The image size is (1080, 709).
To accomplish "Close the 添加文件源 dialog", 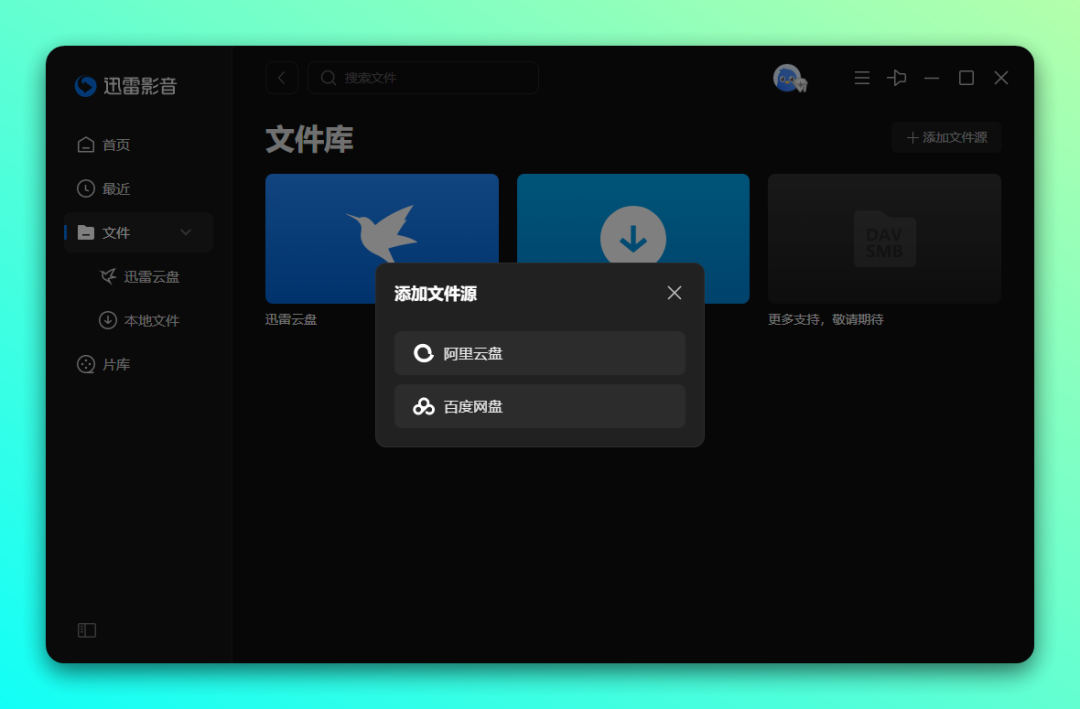I will [x=674, y=293].
